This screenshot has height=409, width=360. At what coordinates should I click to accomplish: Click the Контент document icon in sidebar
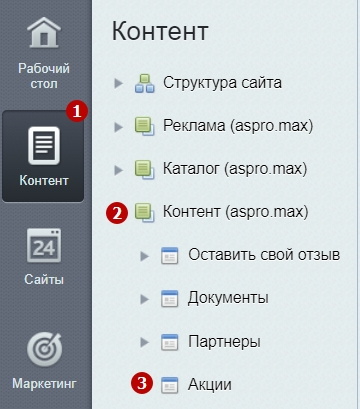tap(44, 146)
